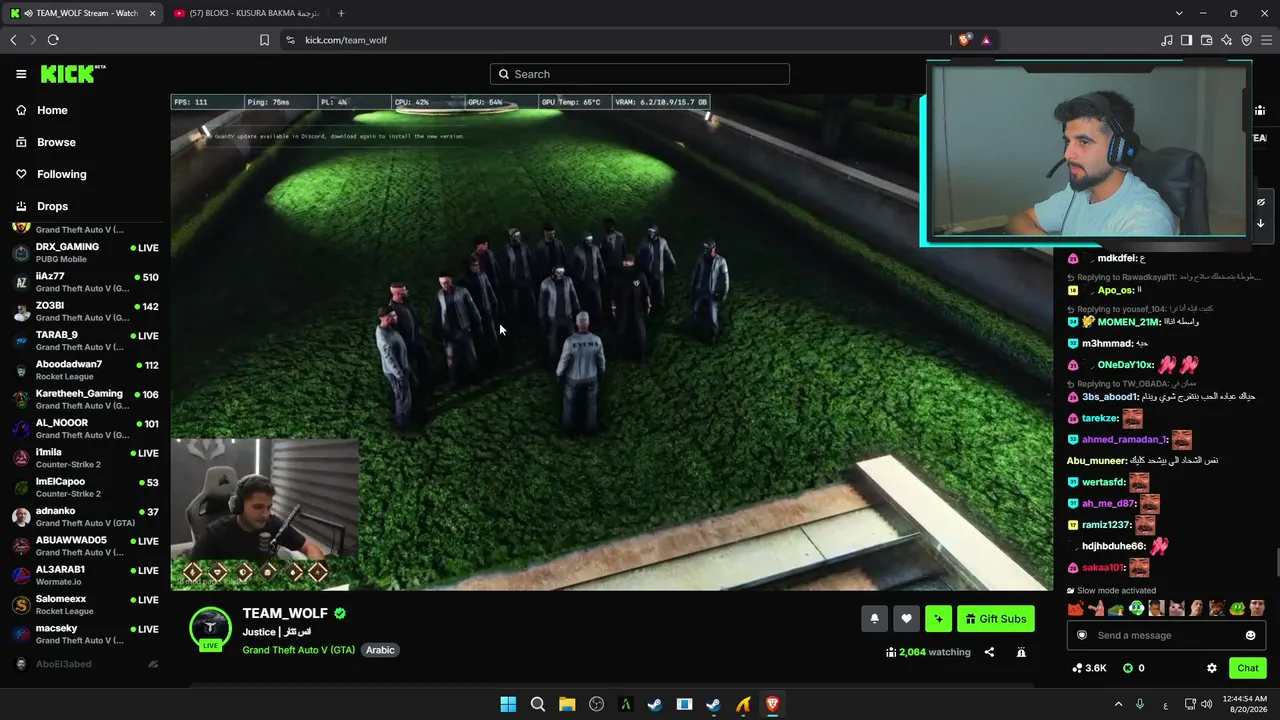Click the 3.6K channel points icon

[x=1077, y=668]
